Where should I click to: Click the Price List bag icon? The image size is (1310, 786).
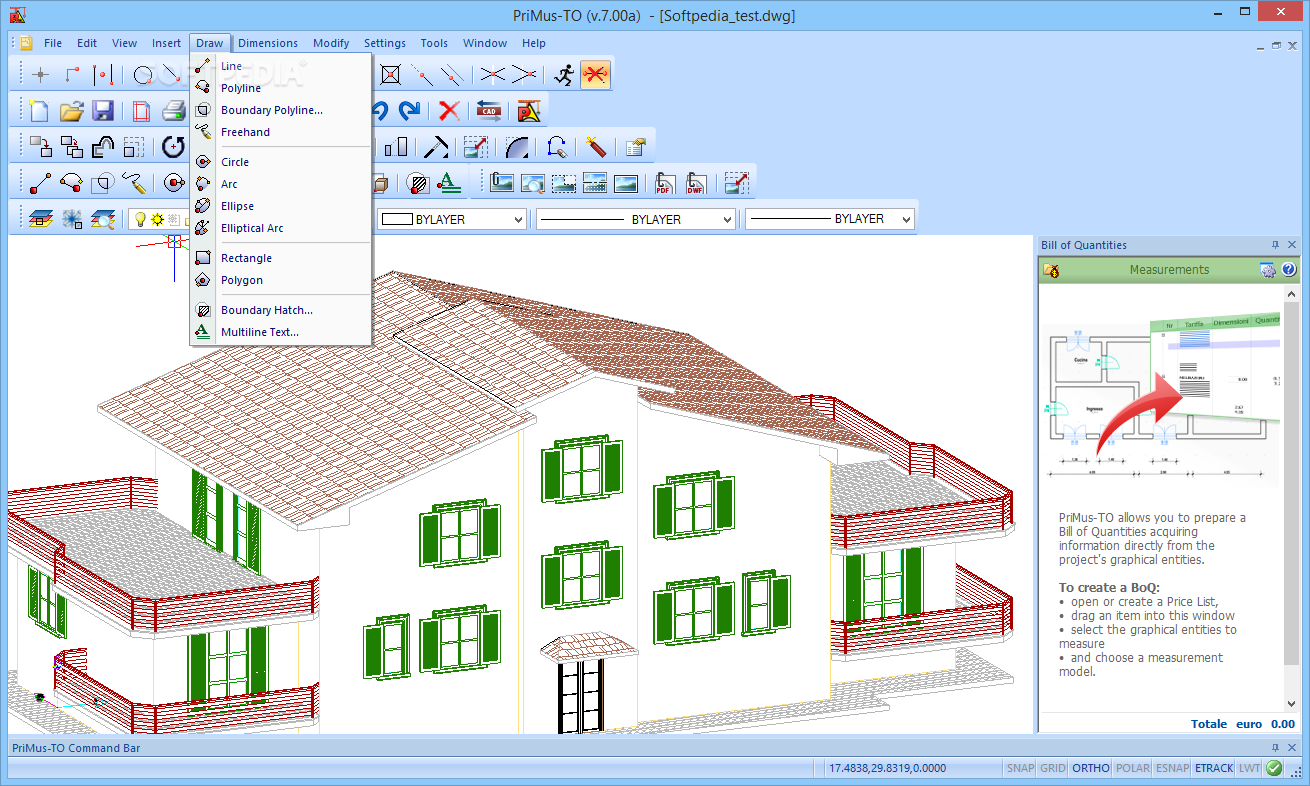point(1051,270)
